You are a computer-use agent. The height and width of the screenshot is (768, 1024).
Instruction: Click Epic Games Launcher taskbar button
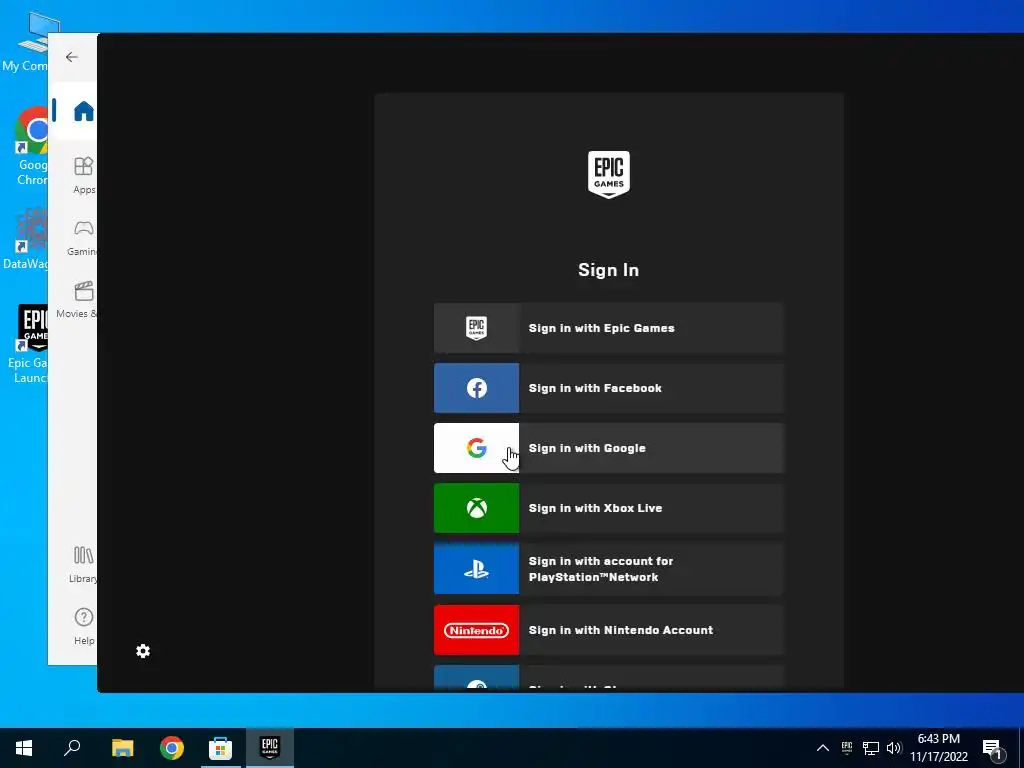pos(270,748)
